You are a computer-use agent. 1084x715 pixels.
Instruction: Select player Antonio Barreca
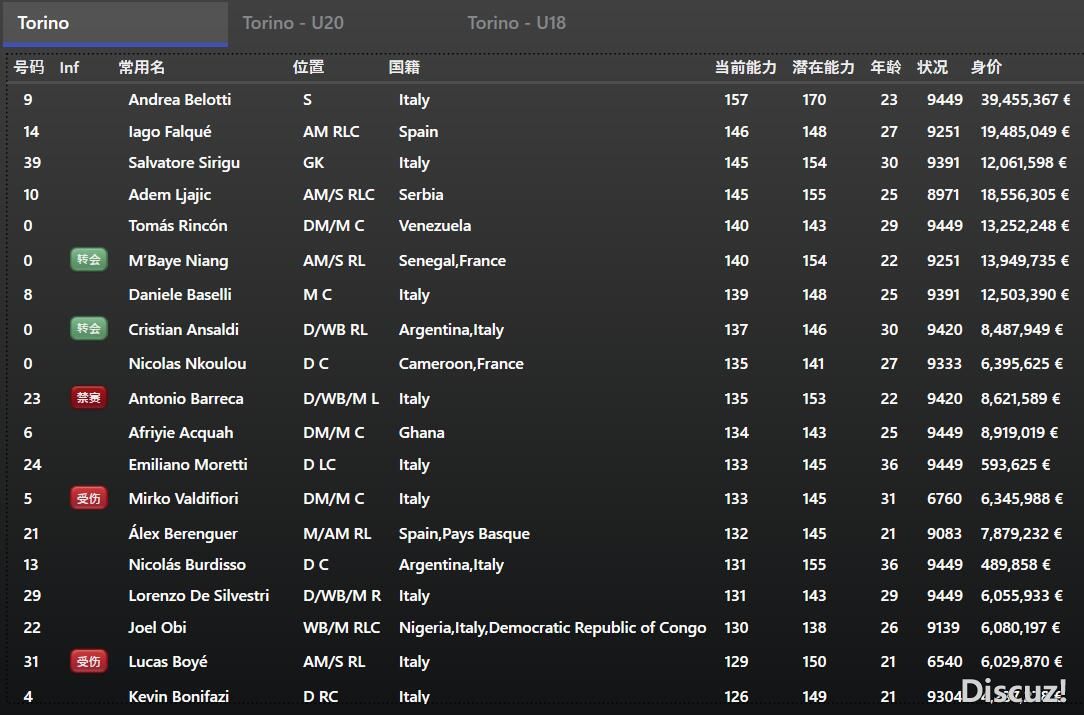point(186,398)
